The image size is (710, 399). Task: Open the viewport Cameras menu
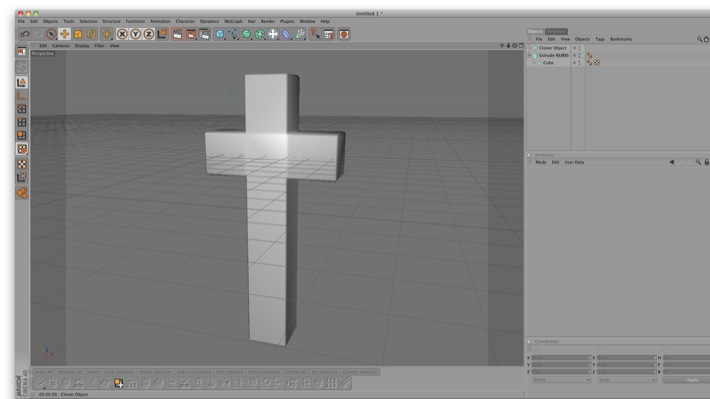tap(61, 46)
